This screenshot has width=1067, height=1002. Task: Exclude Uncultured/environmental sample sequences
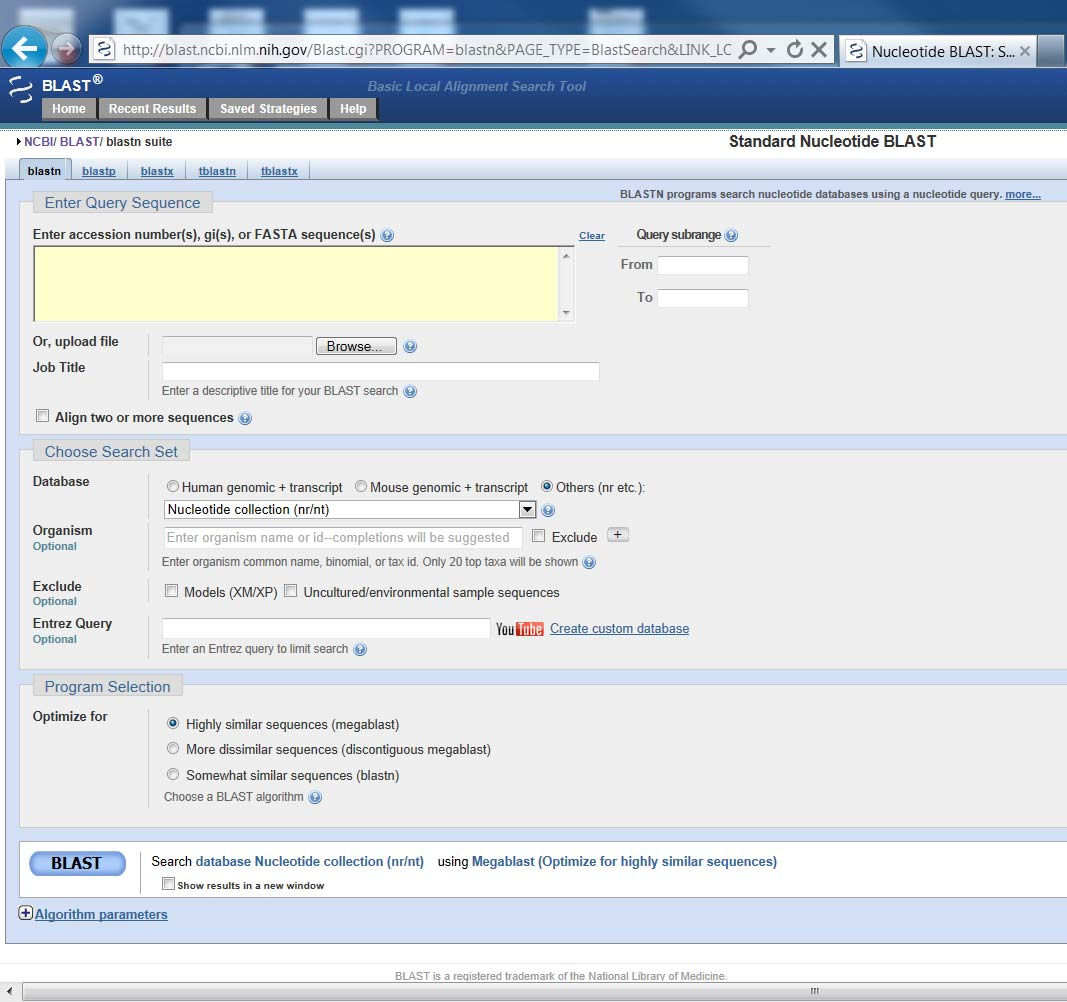[291, 592]
